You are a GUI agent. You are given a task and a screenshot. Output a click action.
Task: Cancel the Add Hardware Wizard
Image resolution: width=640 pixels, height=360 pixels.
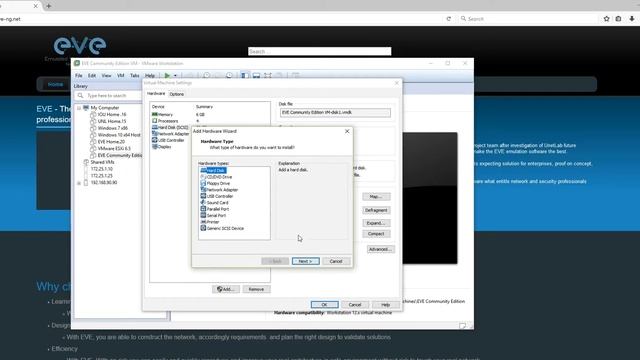point(336,261)
